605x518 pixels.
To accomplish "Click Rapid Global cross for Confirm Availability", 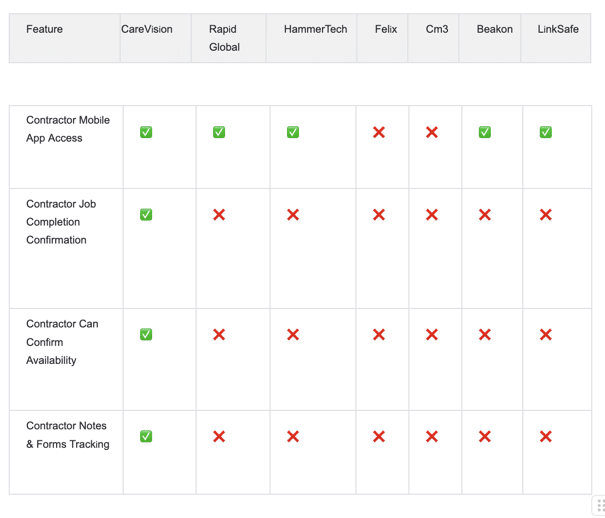I will 219,335.
